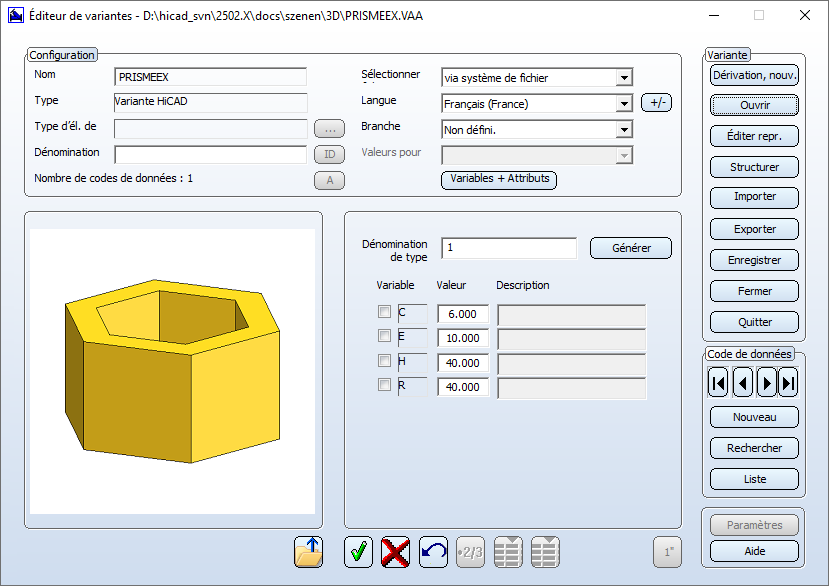The height and width of the screenshot is (586, 829).
Task: Click the red X cancel icon
Action: click(x=396, y=552)
